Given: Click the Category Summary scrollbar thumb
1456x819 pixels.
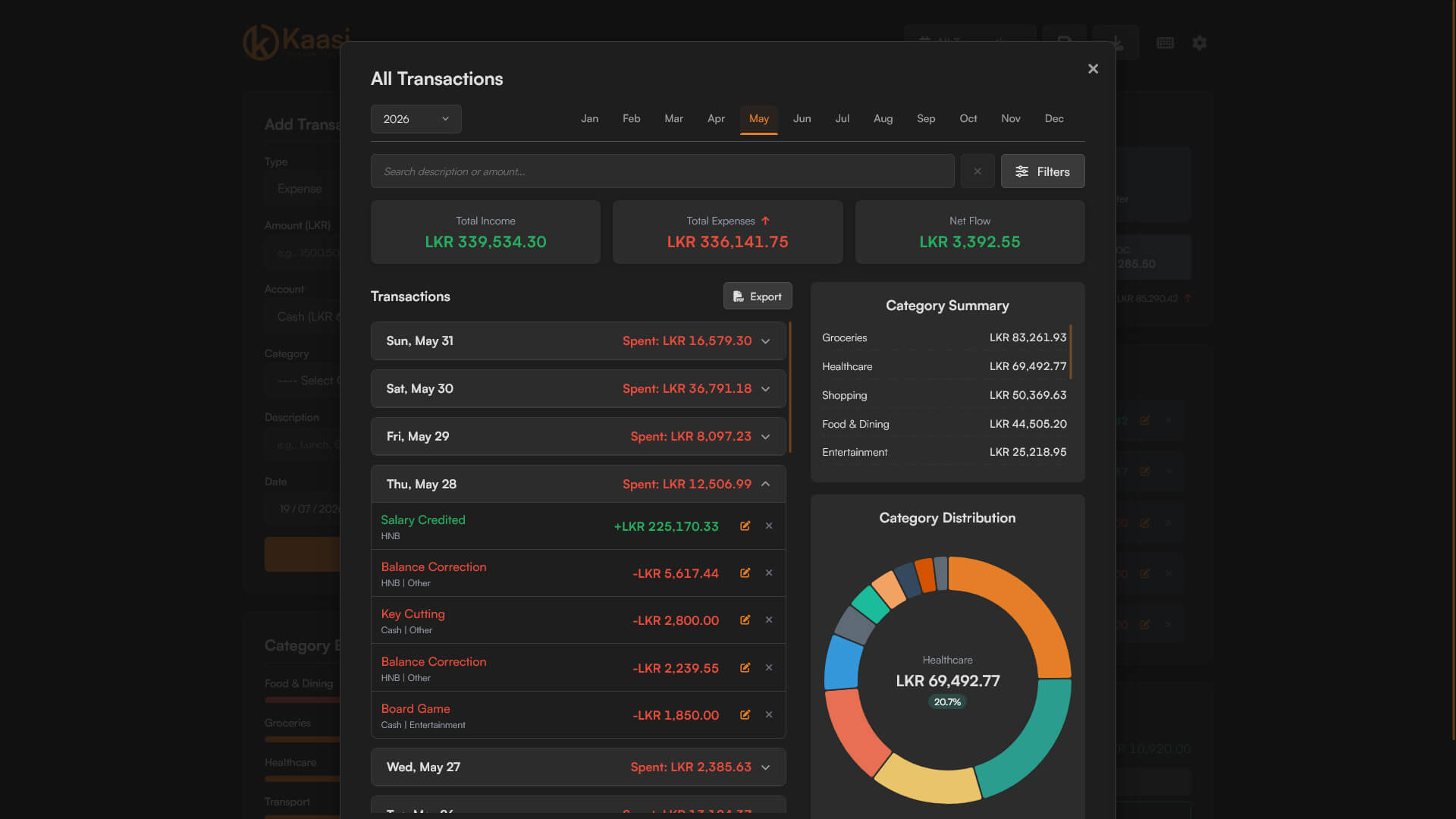Looking at the screenshot, I should click(1070, 352).
